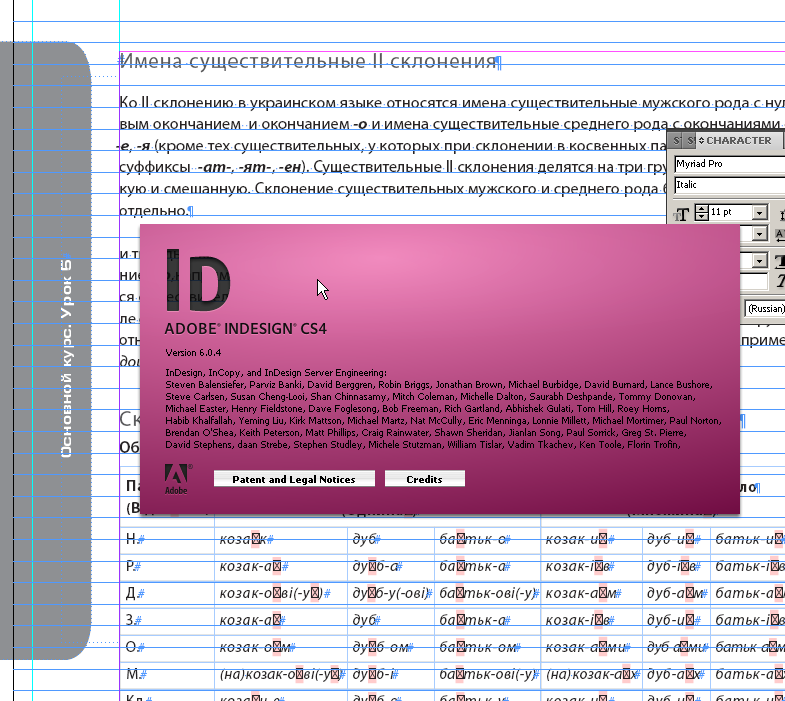Image resolution: width=785 pixels, height=701 pixels.
Task: Click the 11 pt font size field
Action: [x=730, y=212]
